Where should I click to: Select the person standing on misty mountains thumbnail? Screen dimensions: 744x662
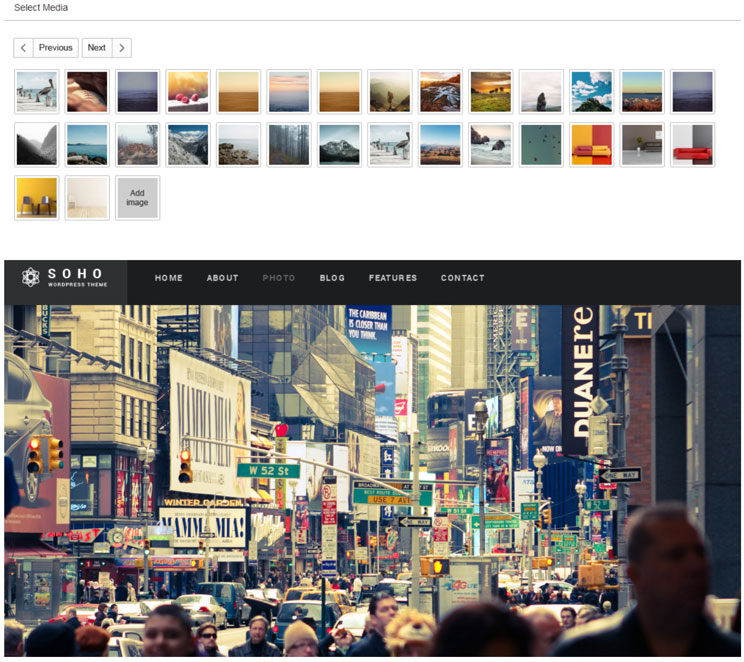(390, 92)
